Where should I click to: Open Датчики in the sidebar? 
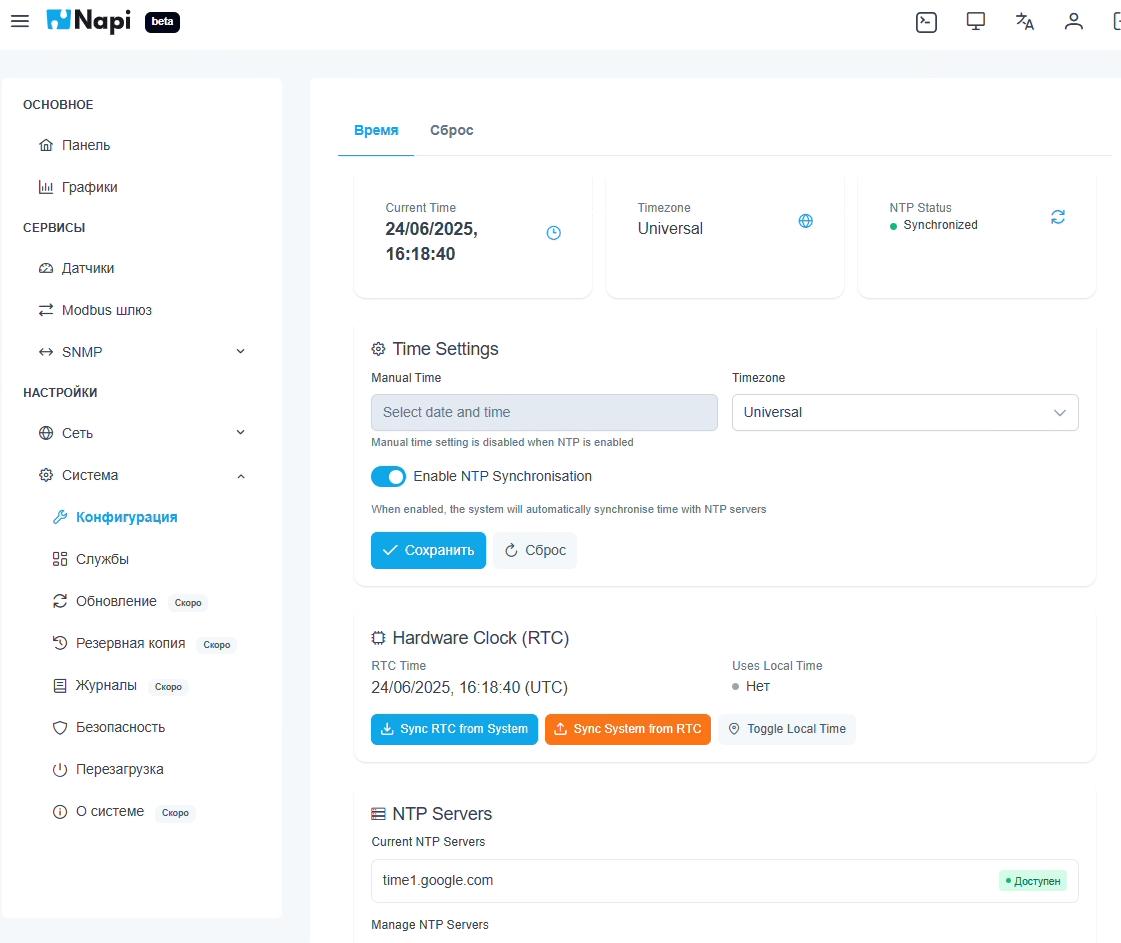point(88,268)
